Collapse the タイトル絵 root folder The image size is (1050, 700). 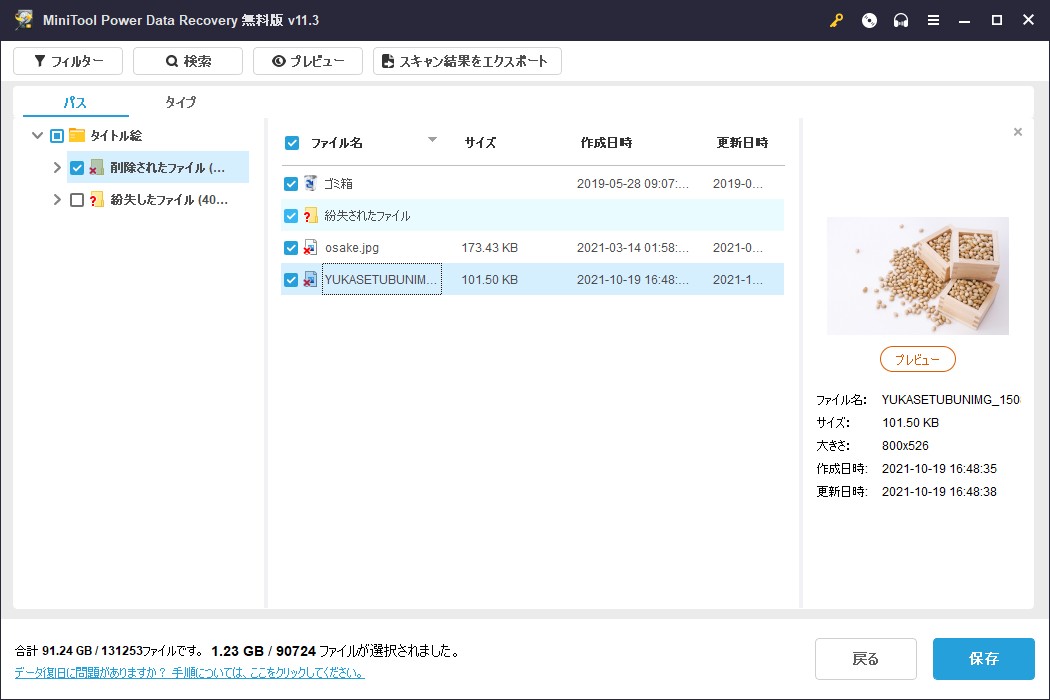(38, 136)
